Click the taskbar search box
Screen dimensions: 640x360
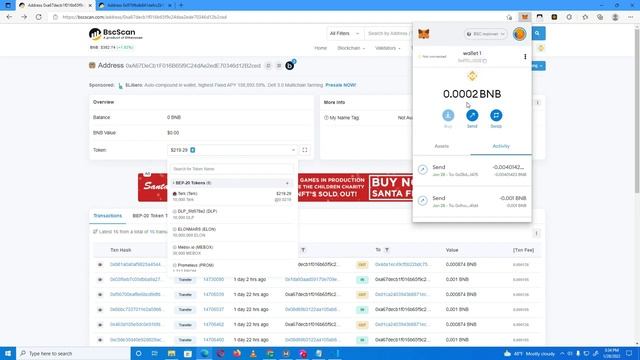click(x=73, y=353)
